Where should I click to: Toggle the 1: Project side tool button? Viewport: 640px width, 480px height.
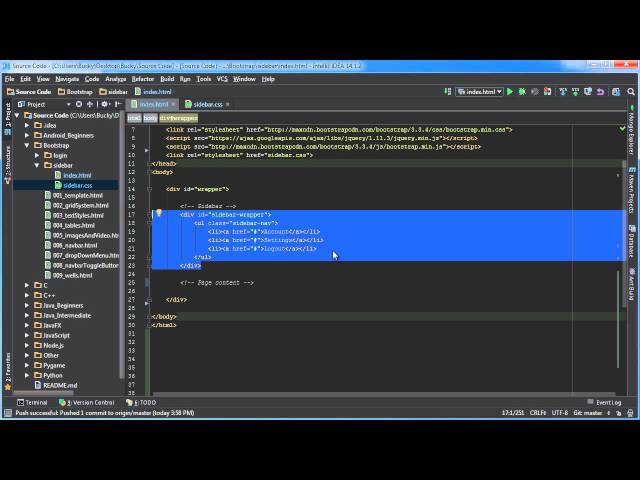[x=8, y=118]
